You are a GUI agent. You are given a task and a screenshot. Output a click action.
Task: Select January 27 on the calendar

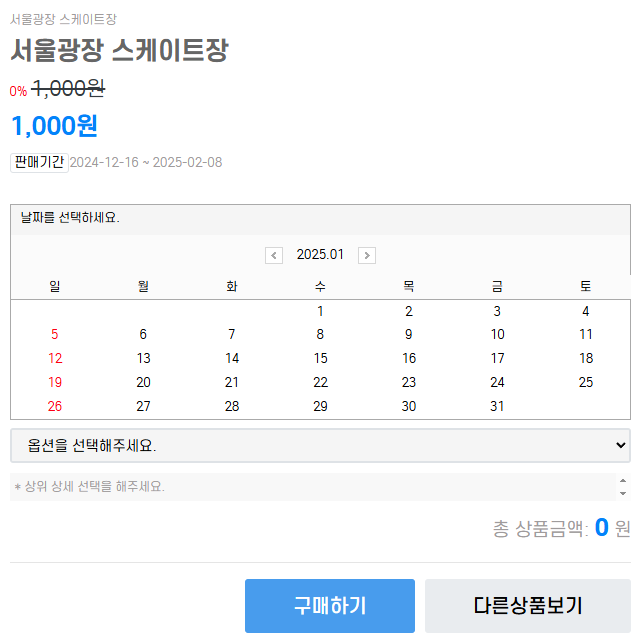point(143,406)
